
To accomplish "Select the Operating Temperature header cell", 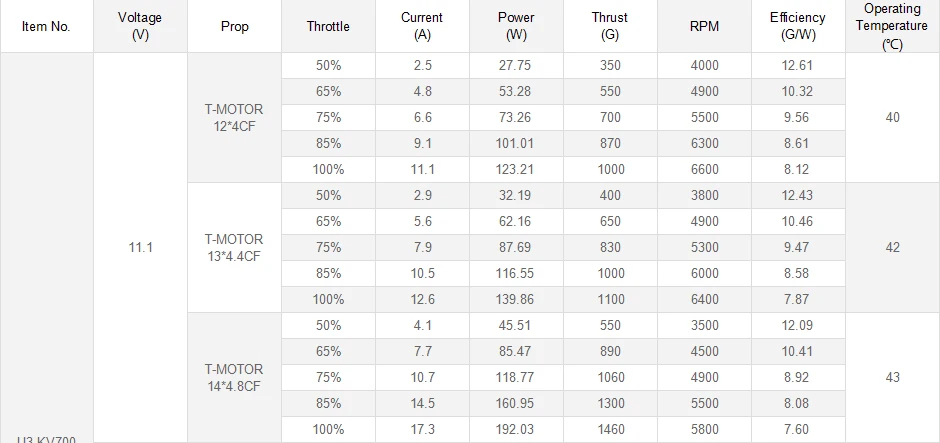I will click(892, 26).
